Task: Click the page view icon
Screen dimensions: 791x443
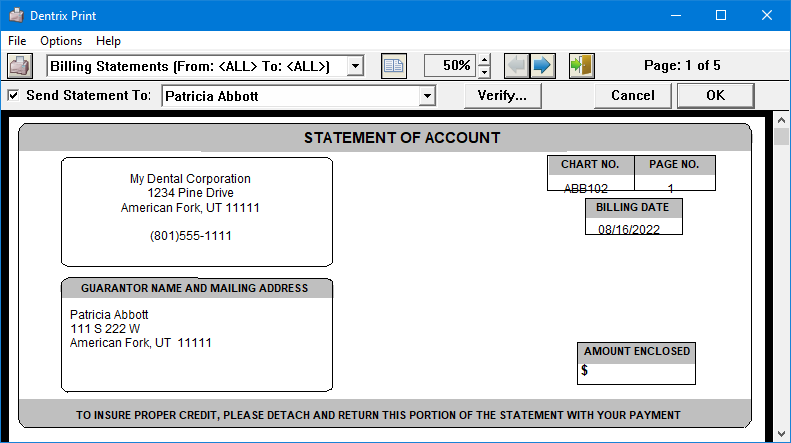Action: 395,66
